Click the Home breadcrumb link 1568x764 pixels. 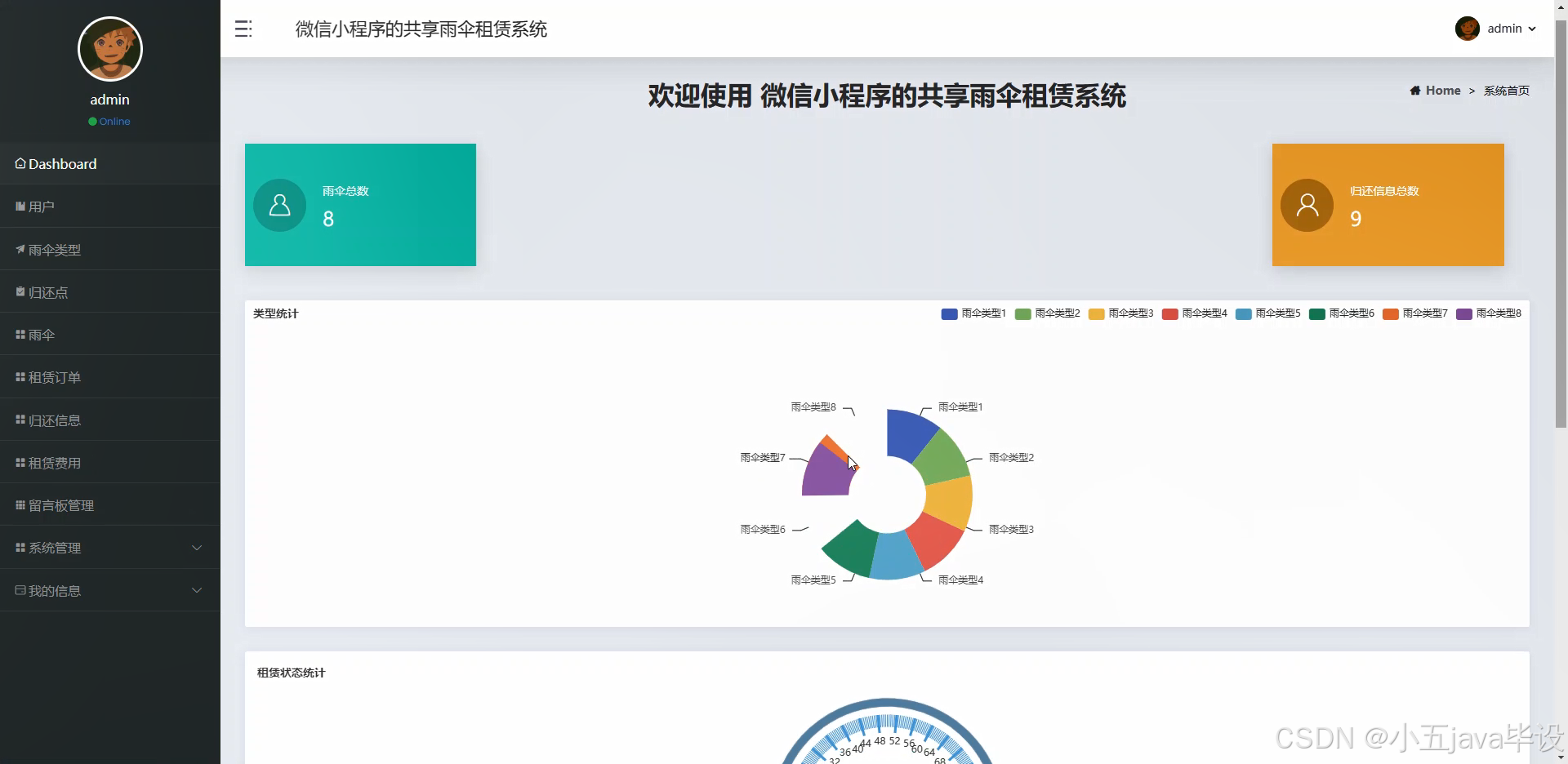click(1443, 91)
